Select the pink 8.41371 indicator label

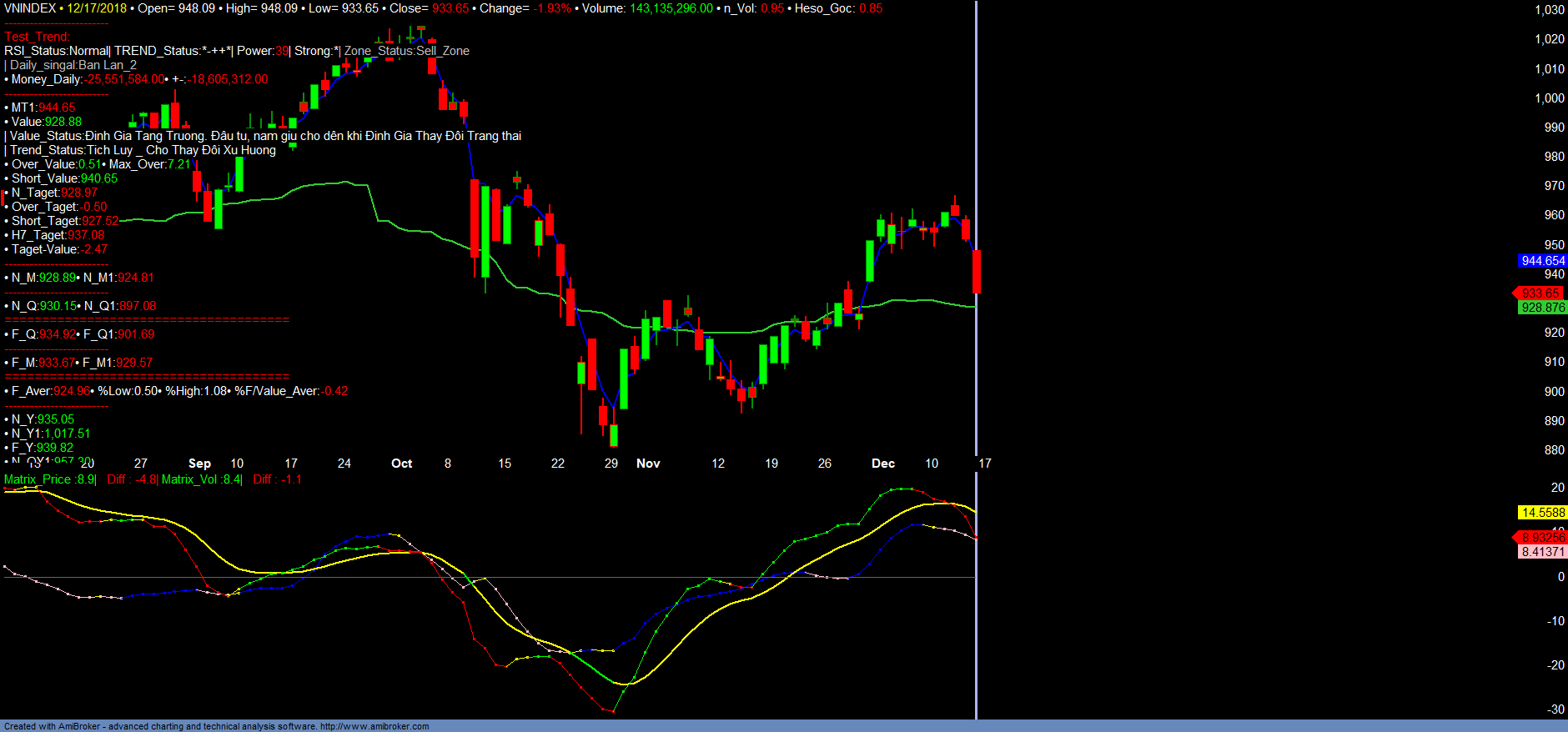pos(1542,552)
